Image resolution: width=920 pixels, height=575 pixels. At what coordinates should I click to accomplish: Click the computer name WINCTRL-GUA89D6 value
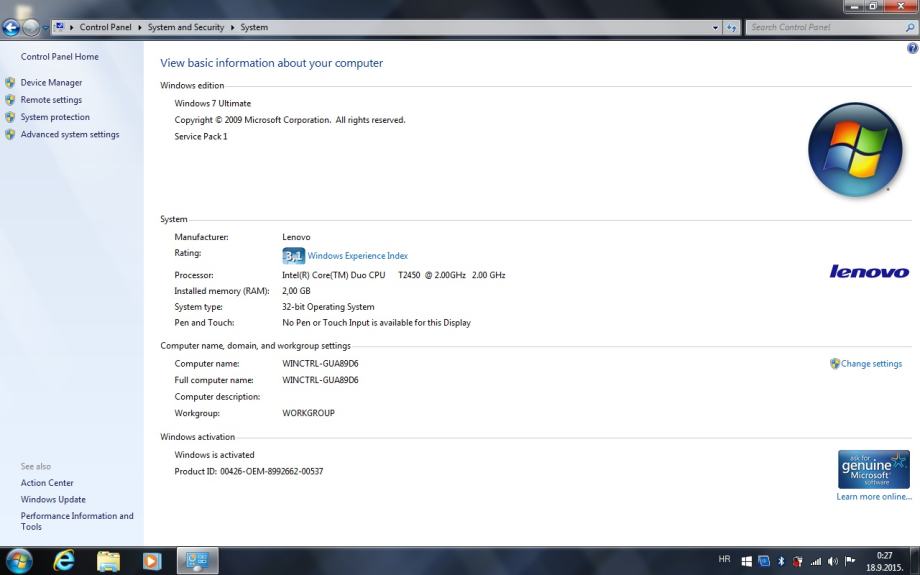320,364
